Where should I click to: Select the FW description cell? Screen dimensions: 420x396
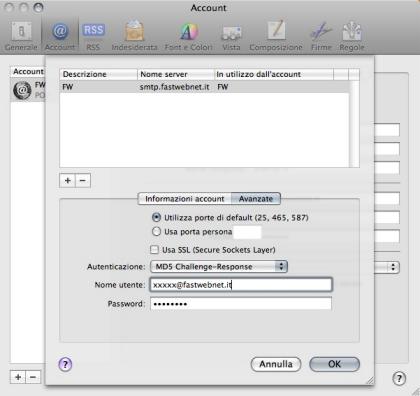(68, 87)
